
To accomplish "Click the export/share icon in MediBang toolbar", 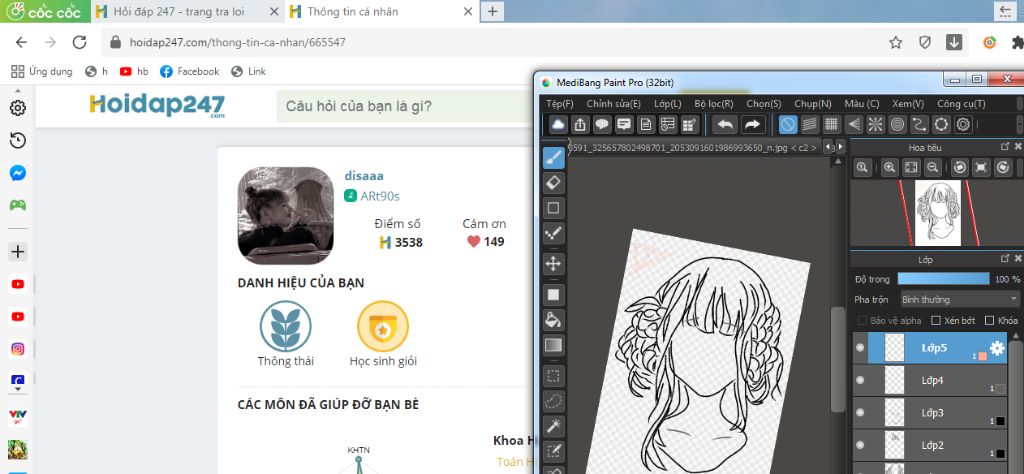I will (580, 124).
